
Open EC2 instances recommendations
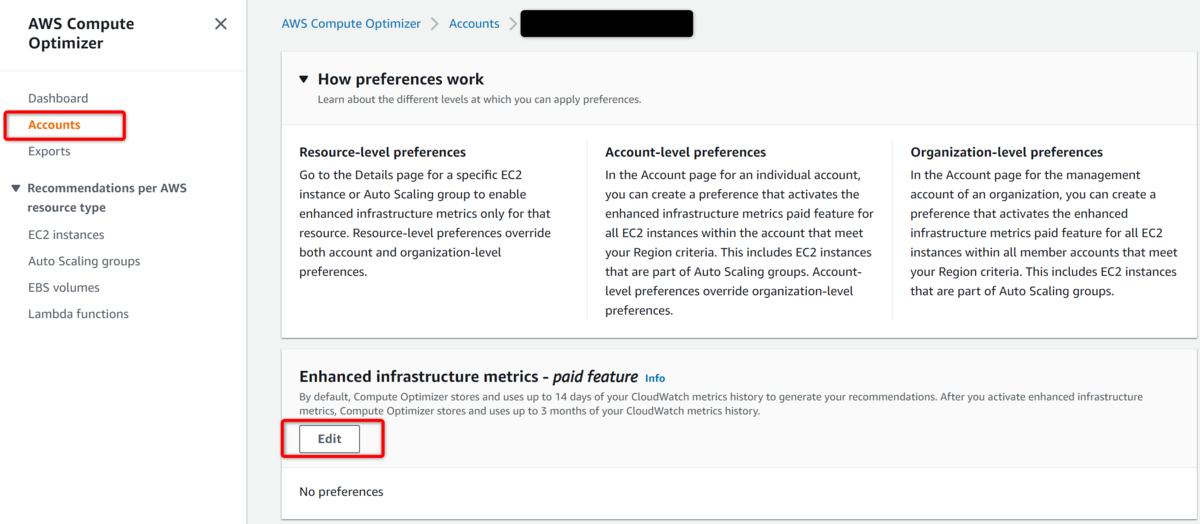[66, 234]
